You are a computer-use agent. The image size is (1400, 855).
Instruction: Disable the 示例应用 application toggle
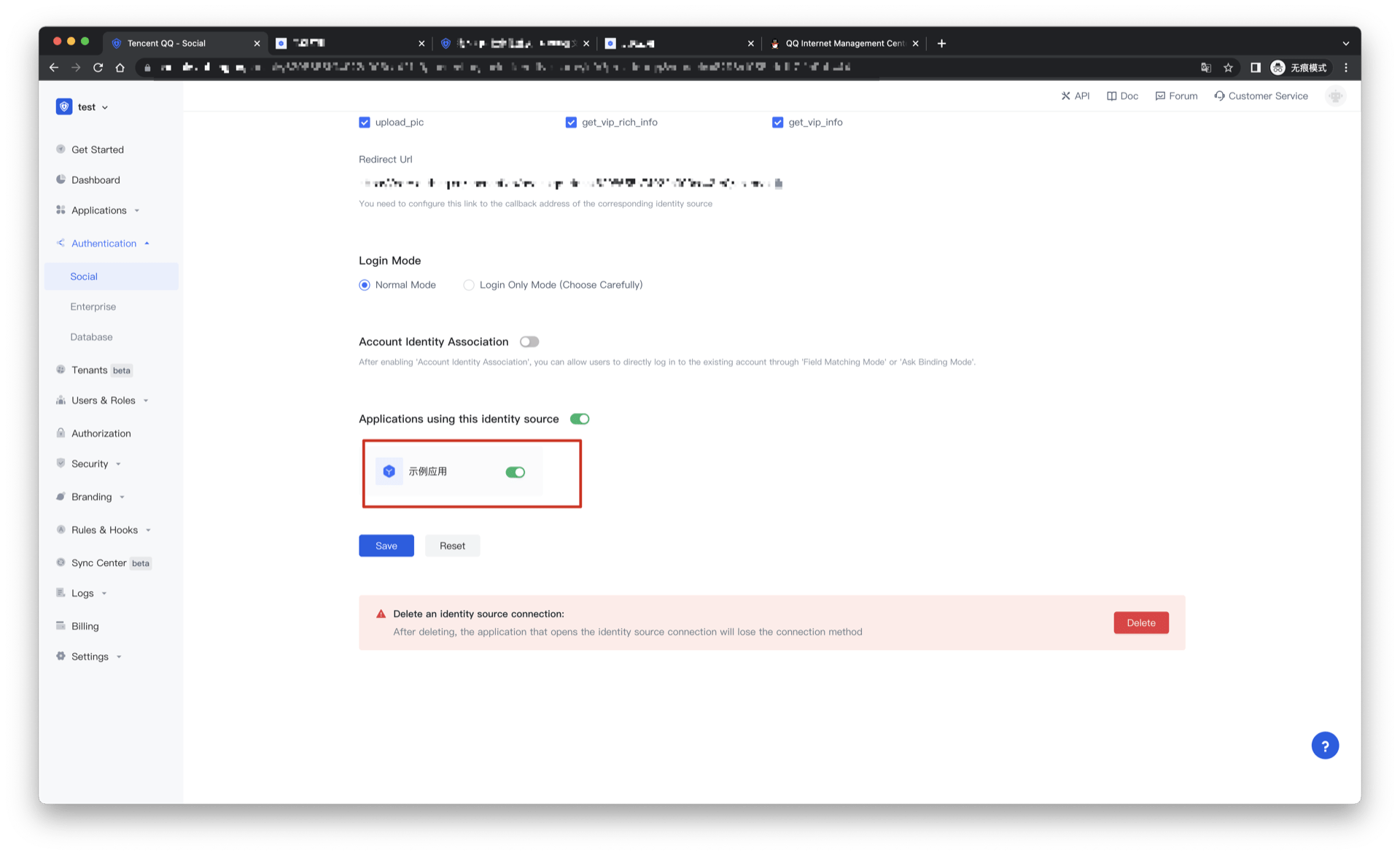[516, 472]
